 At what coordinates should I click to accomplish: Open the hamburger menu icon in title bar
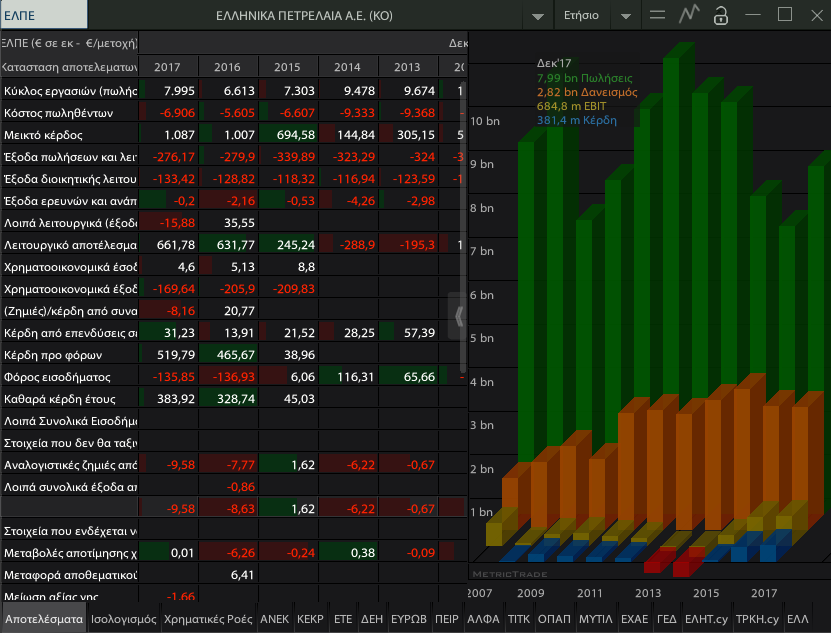pos(657,15)
